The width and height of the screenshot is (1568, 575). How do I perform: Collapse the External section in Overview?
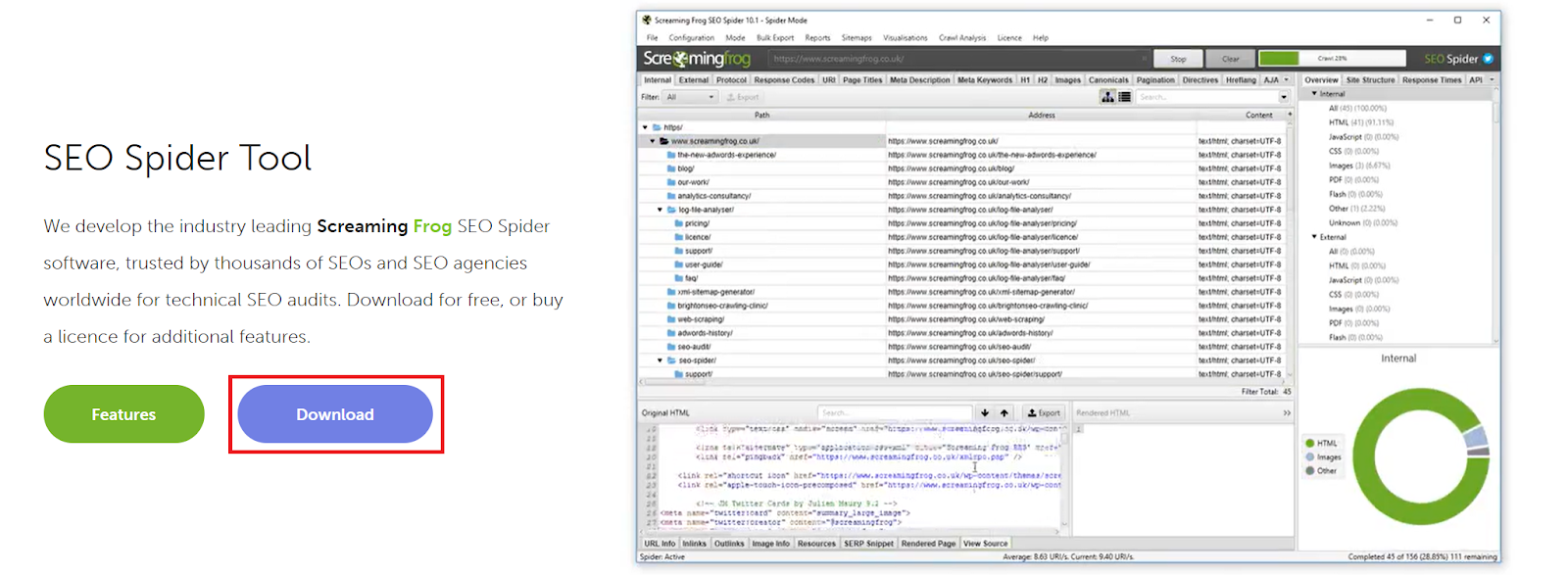1314,237
